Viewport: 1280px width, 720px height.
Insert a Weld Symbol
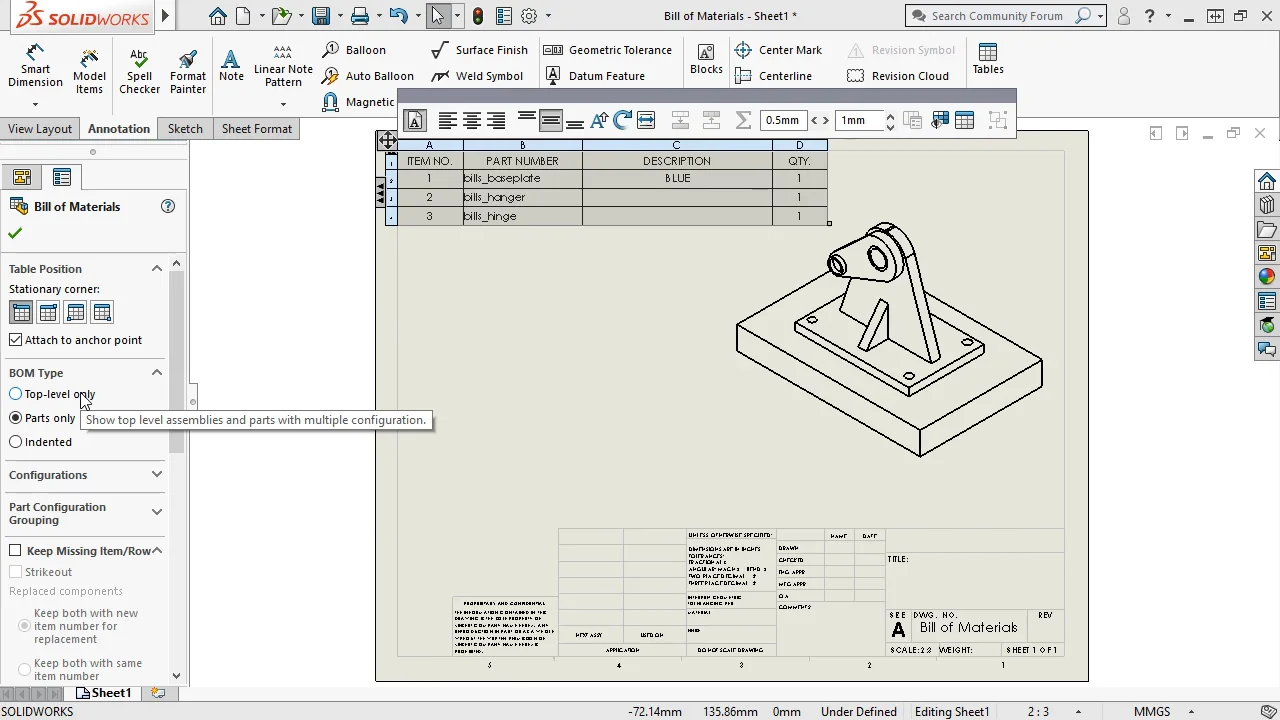pos(477,76)
